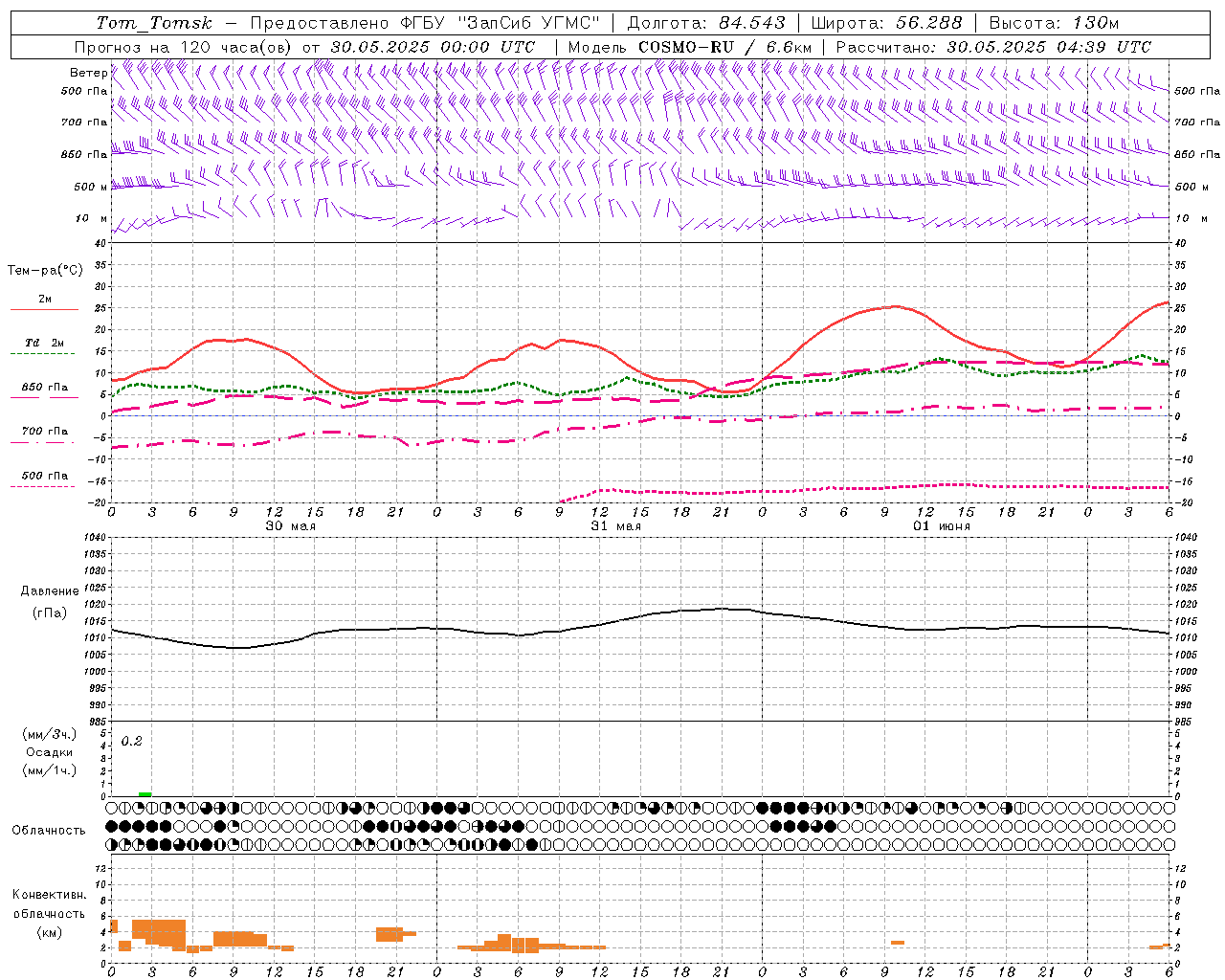The width and height of the screenshot is (1225, 980).
Task: Click the elevation text 'Высота: 130м'
Action: 1054,23
